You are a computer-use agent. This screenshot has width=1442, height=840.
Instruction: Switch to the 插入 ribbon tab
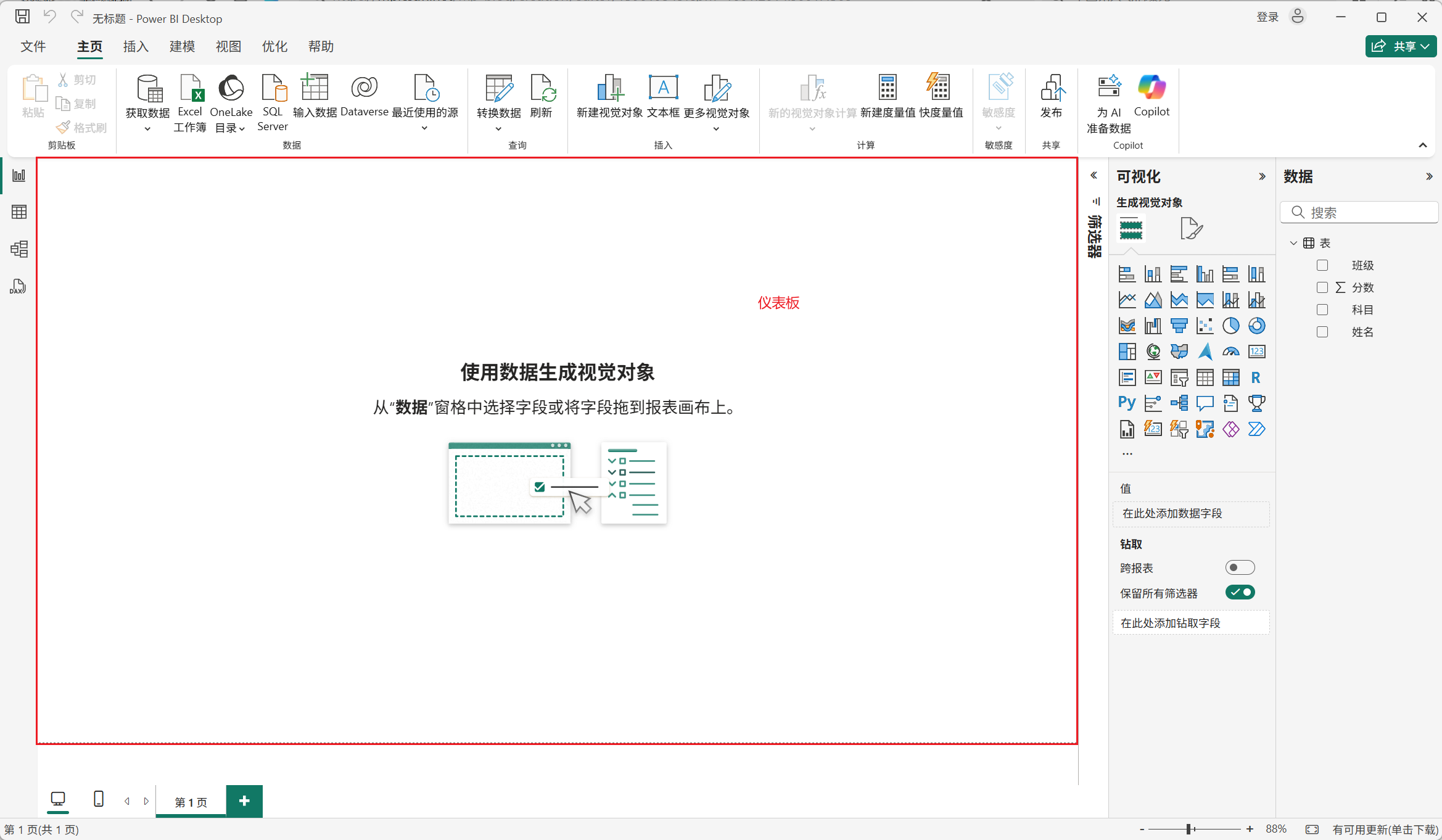point(136,47)
